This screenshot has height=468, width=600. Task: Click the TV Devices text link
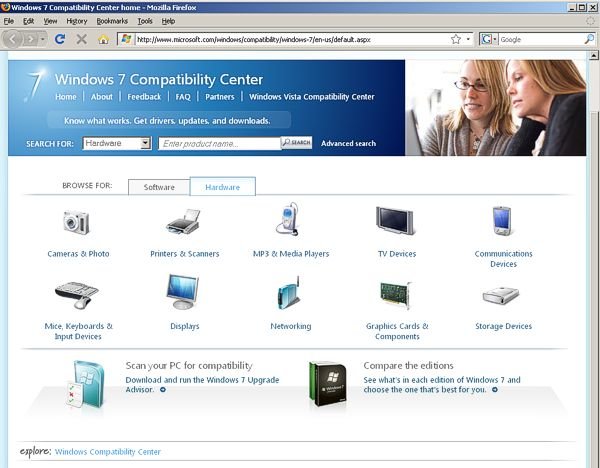397,254
